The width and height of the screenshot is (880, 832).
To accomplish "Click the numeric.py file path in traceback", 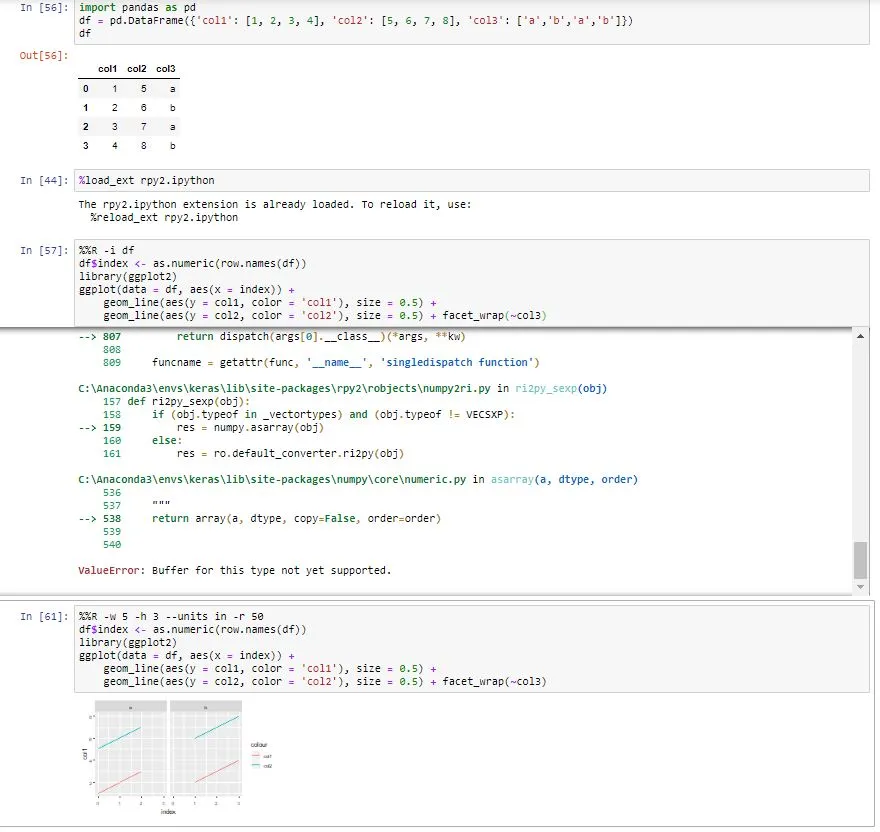I will (272, 479).
